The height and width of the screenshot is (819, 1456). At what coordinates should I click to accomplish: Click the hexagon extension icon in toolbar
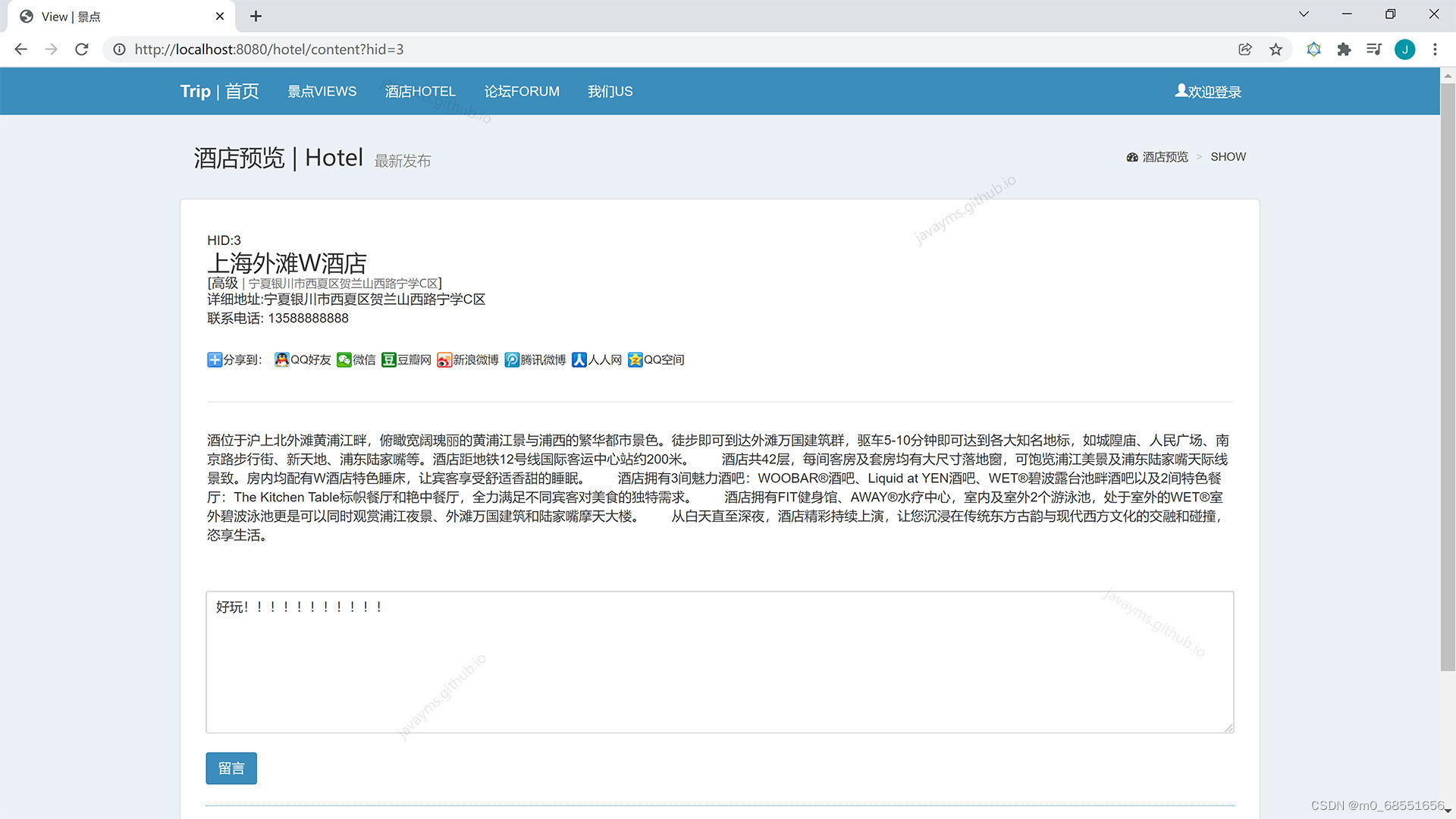1313,49
